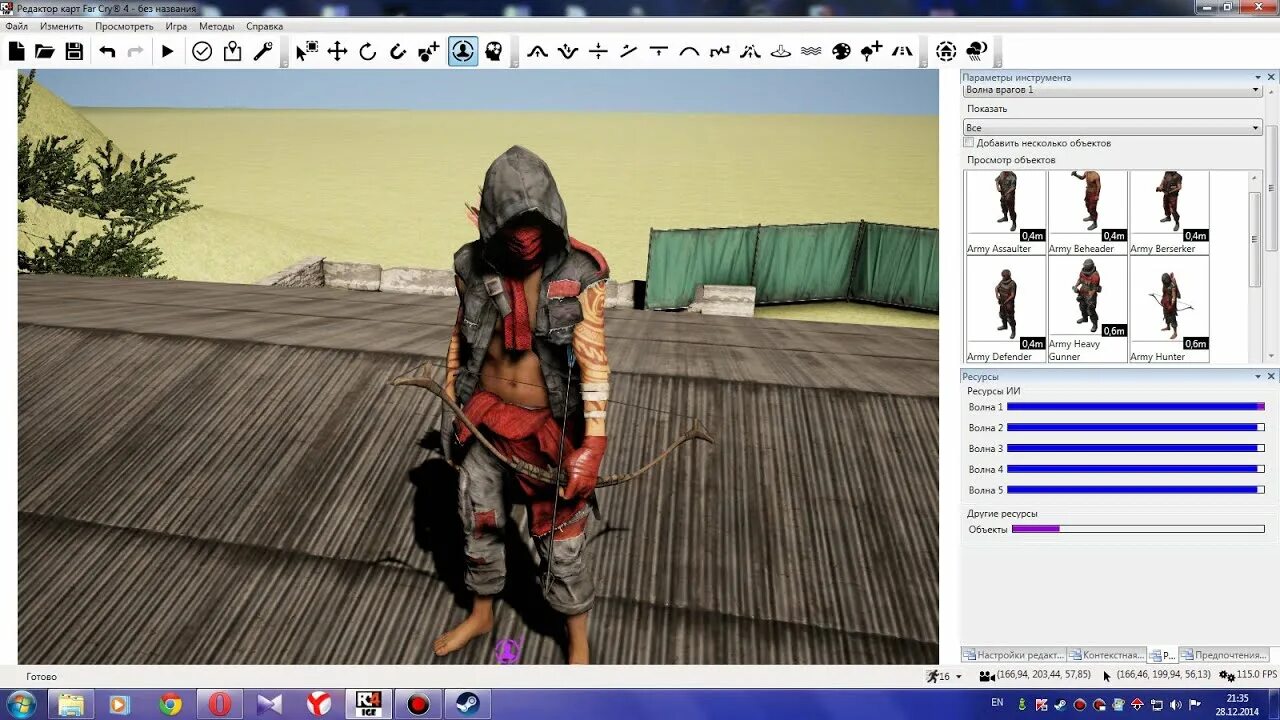
Task: Enable 'Добавить несколько объектов' checkbox
Action: point(969,143)
